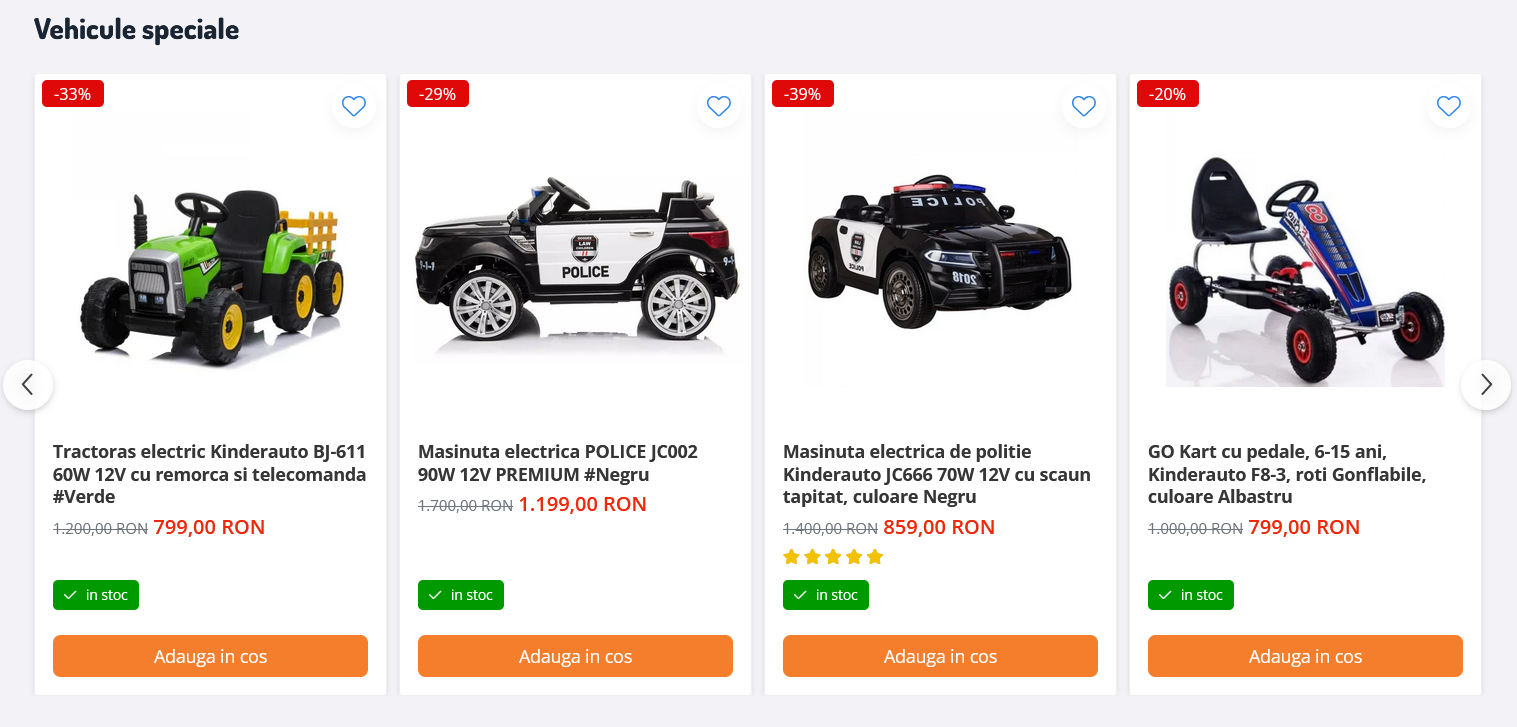Open GO Kart cu pedale F8-3 title link
The width and height of the screenshot is (1517, 727).
pos(1287,474)
